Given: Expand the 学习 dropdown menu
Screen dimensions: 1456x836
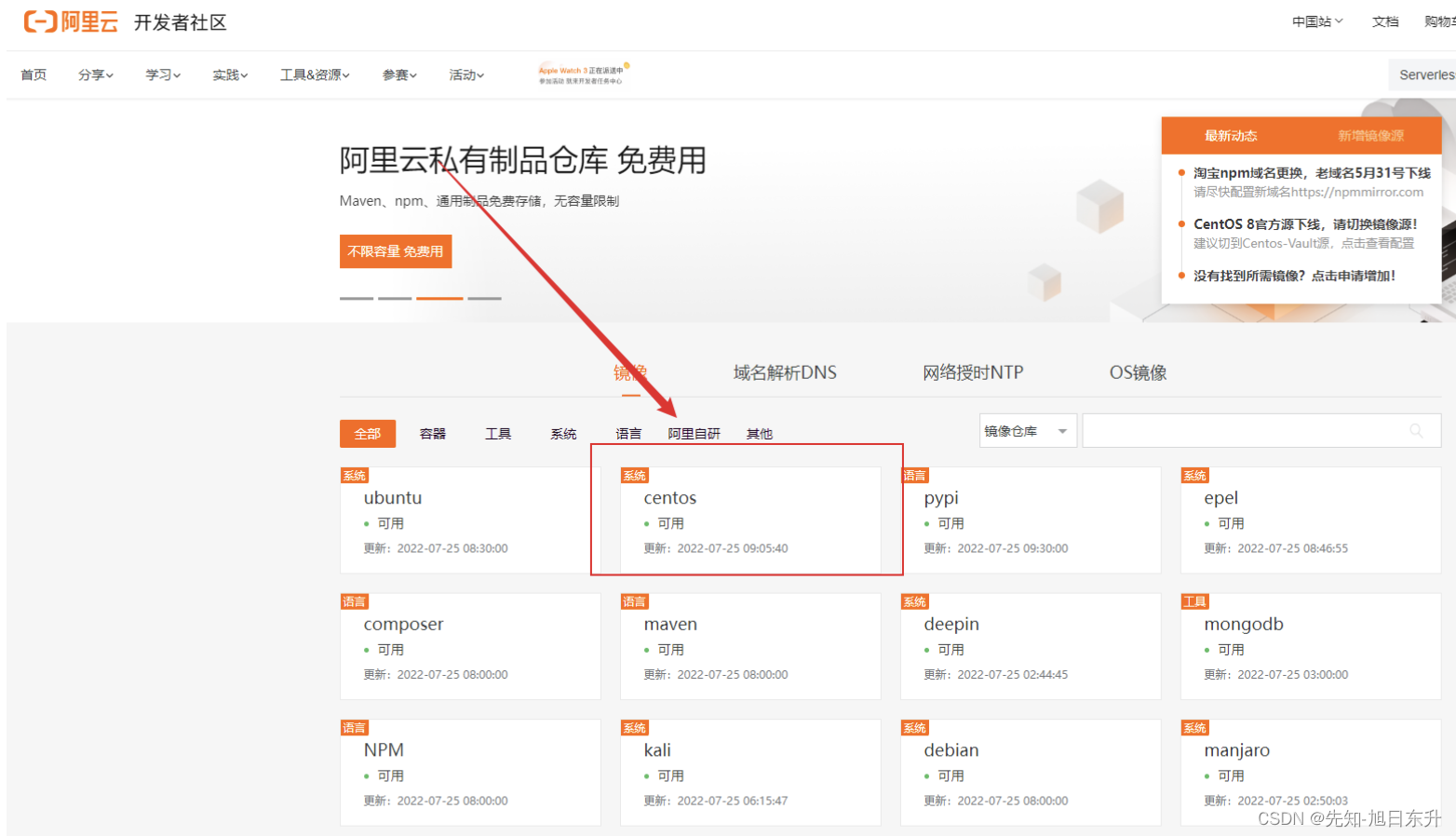Looking at the screenshot, I should coord(163,74).
